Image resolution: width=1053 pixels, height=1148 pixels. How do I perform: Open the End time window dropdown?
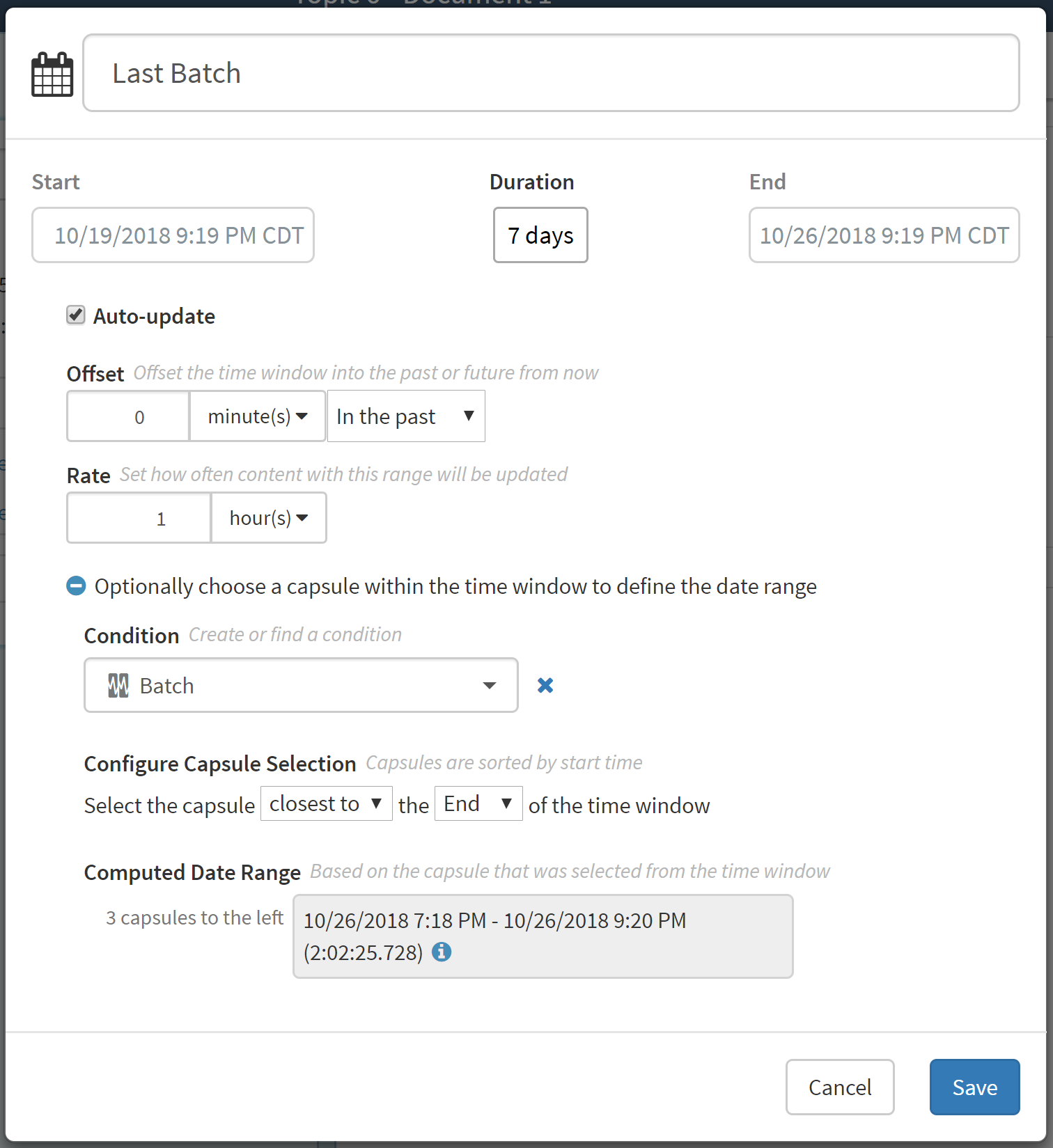click(x=478, y=804)
